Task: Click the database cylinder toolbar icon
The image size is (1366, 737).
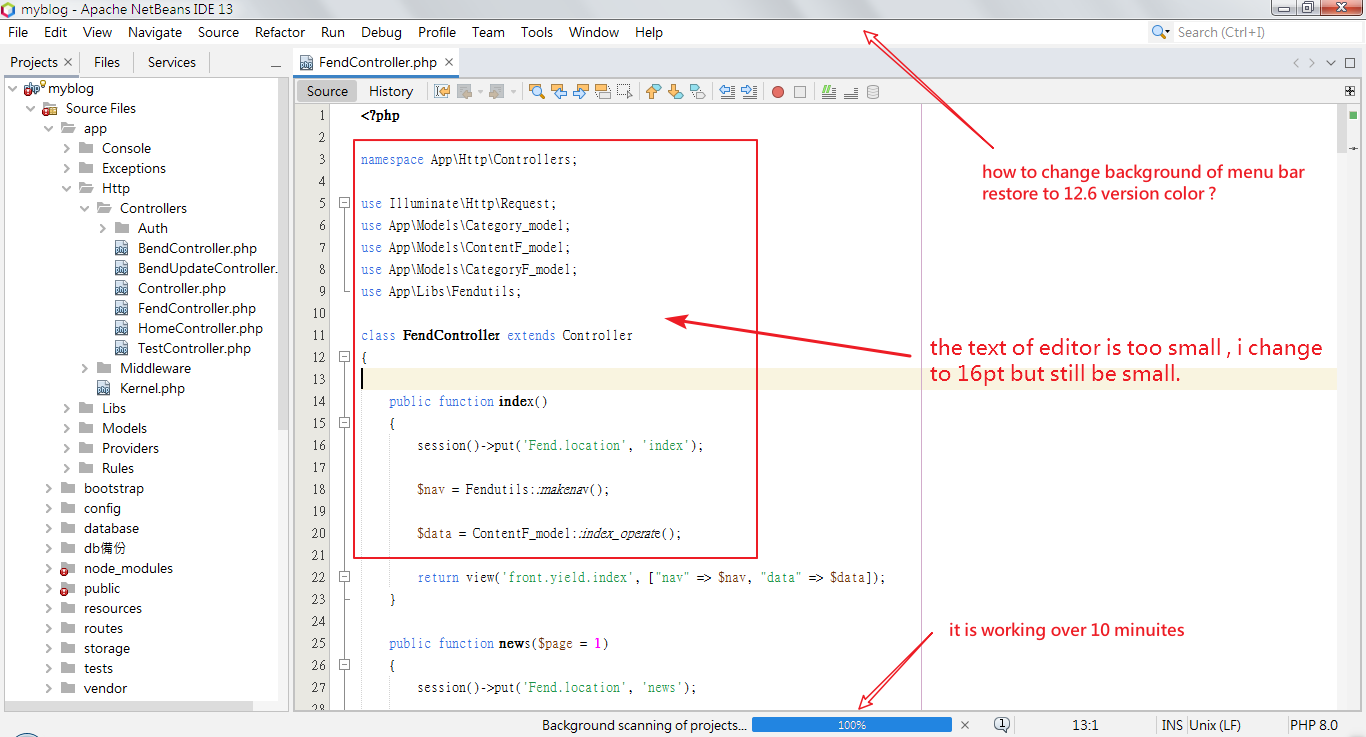Action: pyautogui.click(x=873, y=91)
